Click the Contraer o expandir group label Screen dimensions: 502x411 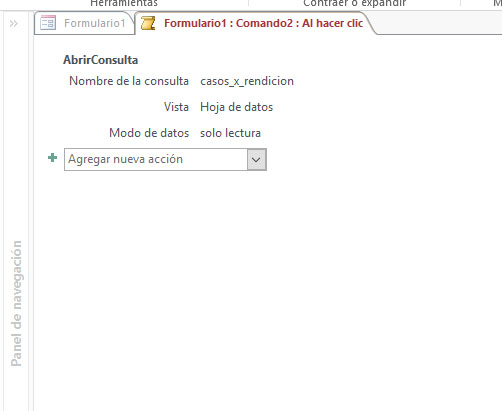pos(355,3)
